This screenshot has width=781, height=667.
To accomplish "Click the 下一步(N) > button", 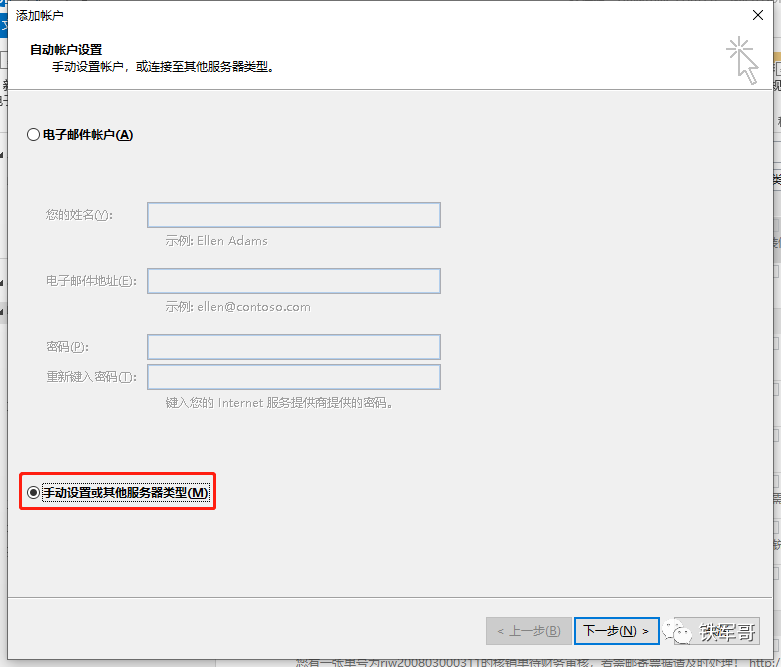I will pyautogui.click(x=617, y=631).
